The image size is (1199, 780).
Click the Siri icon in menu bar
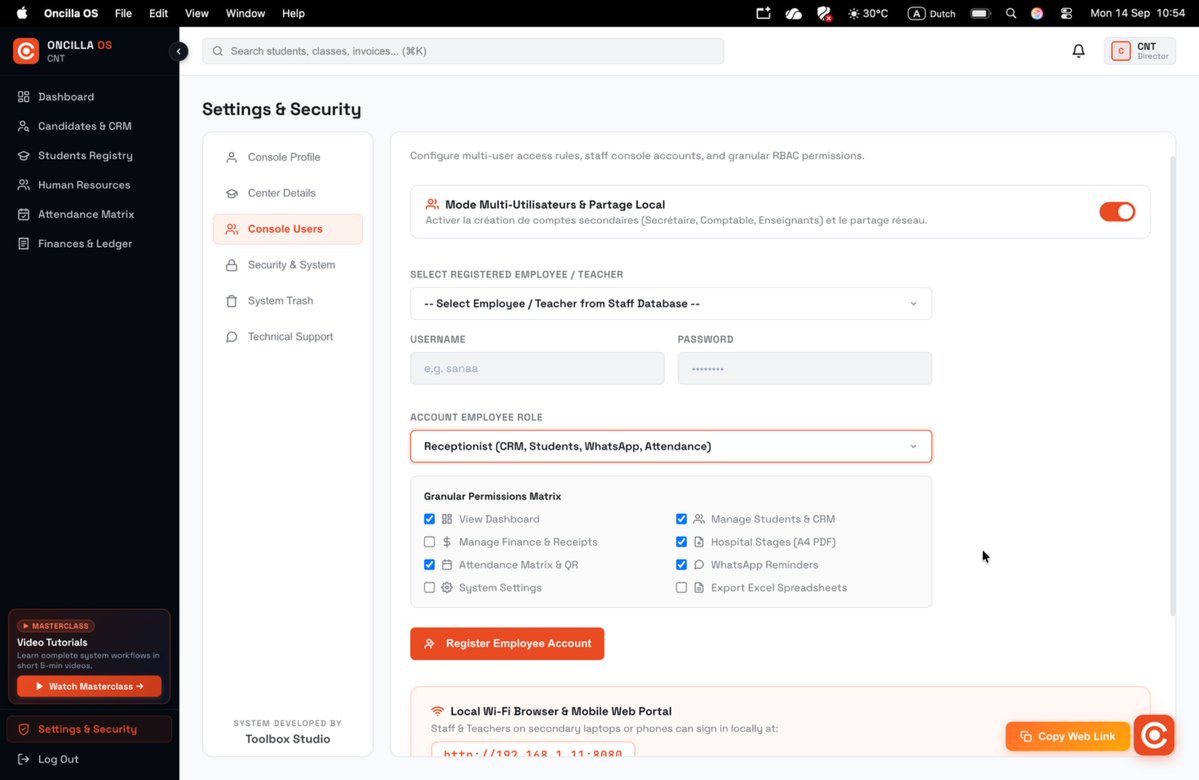pos(1037,13)
